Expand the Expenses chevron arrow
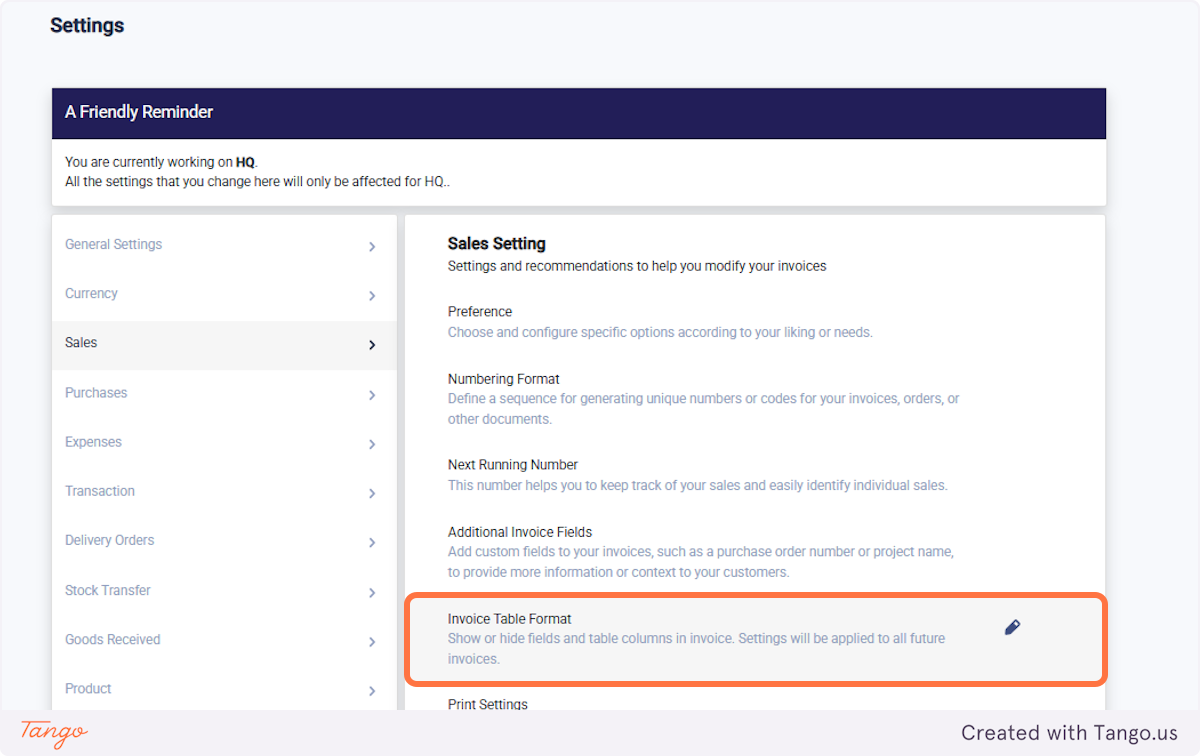The width and height of the screenshot is (1200, 756). [372, 444]
